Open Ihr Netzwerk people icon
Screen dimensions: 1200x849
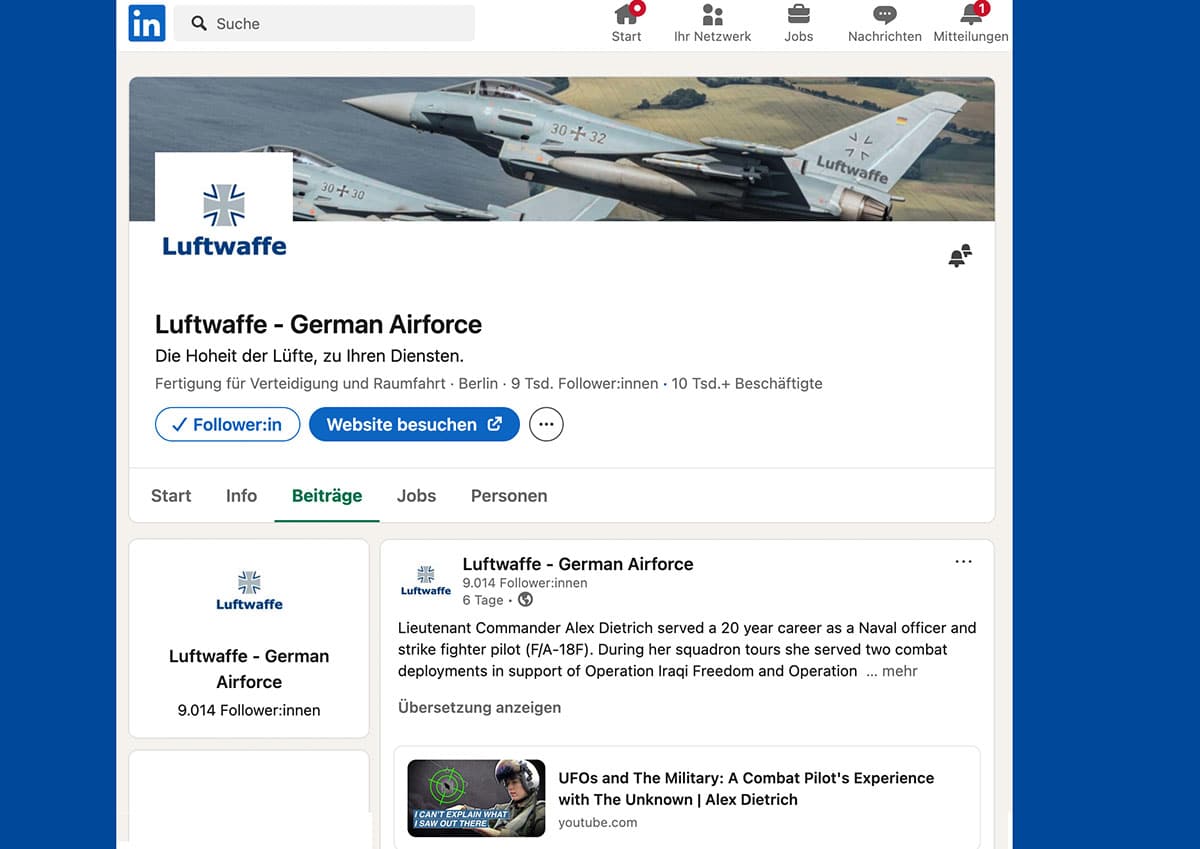pos(712,15)
